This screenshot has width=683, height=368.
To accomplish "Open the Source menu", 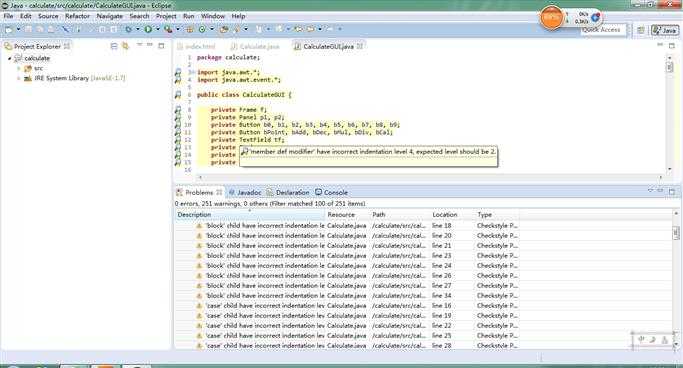I will coord(48,16).
